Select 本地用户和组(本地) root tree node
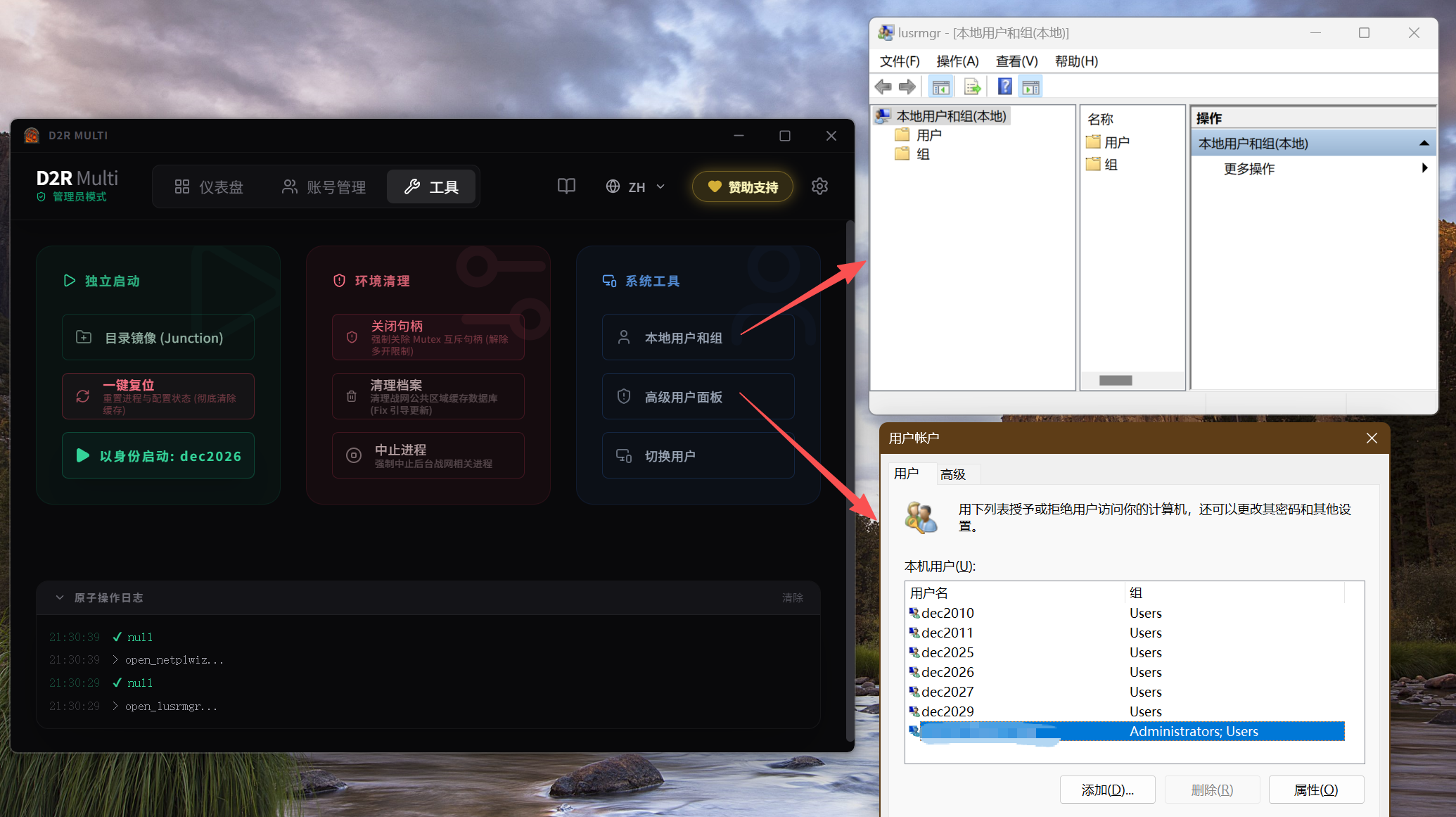1456x817 pixels. (x=943, y=116)
